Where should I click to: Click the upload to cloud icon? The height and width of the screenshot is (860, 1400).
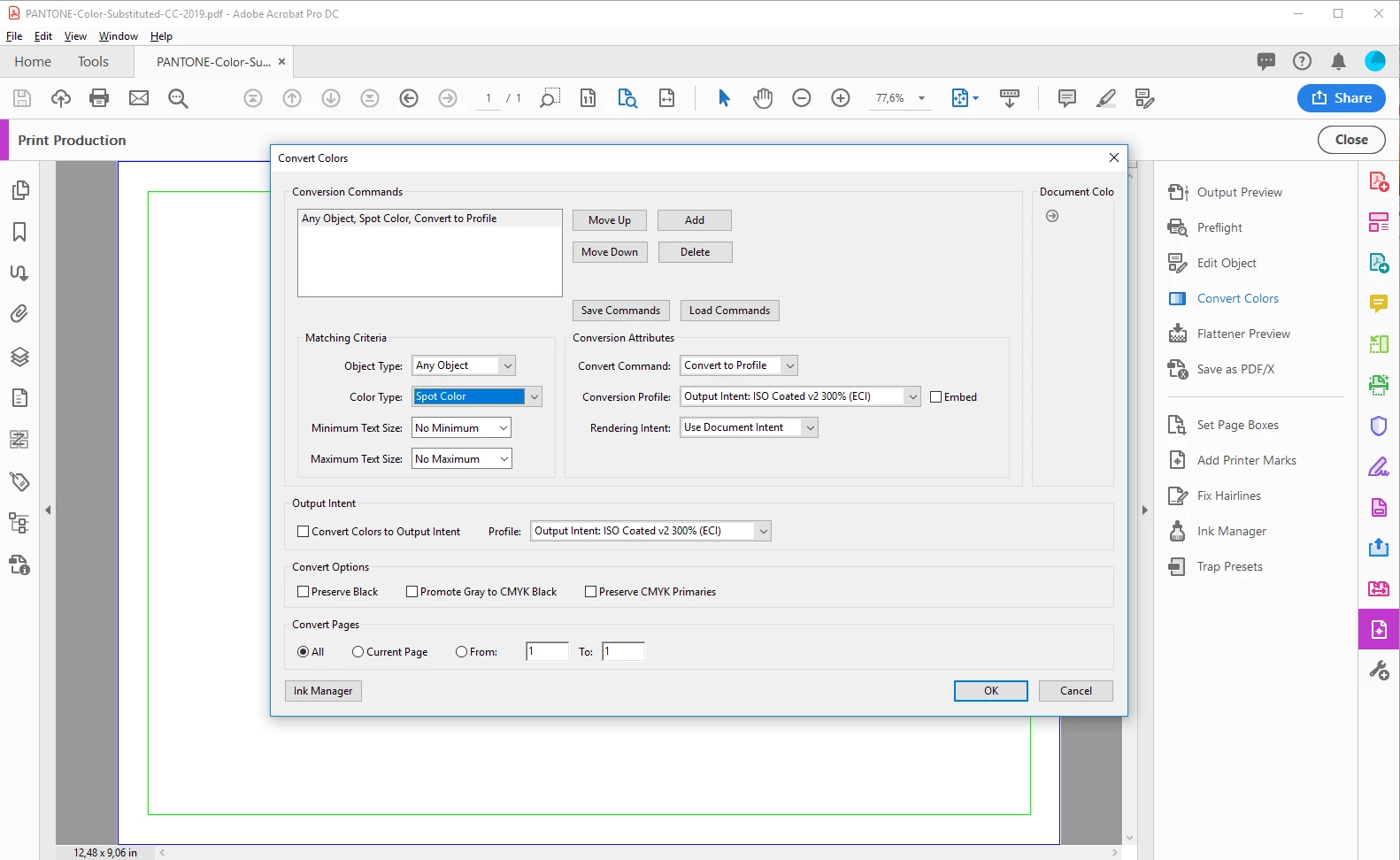pos(61,98)
